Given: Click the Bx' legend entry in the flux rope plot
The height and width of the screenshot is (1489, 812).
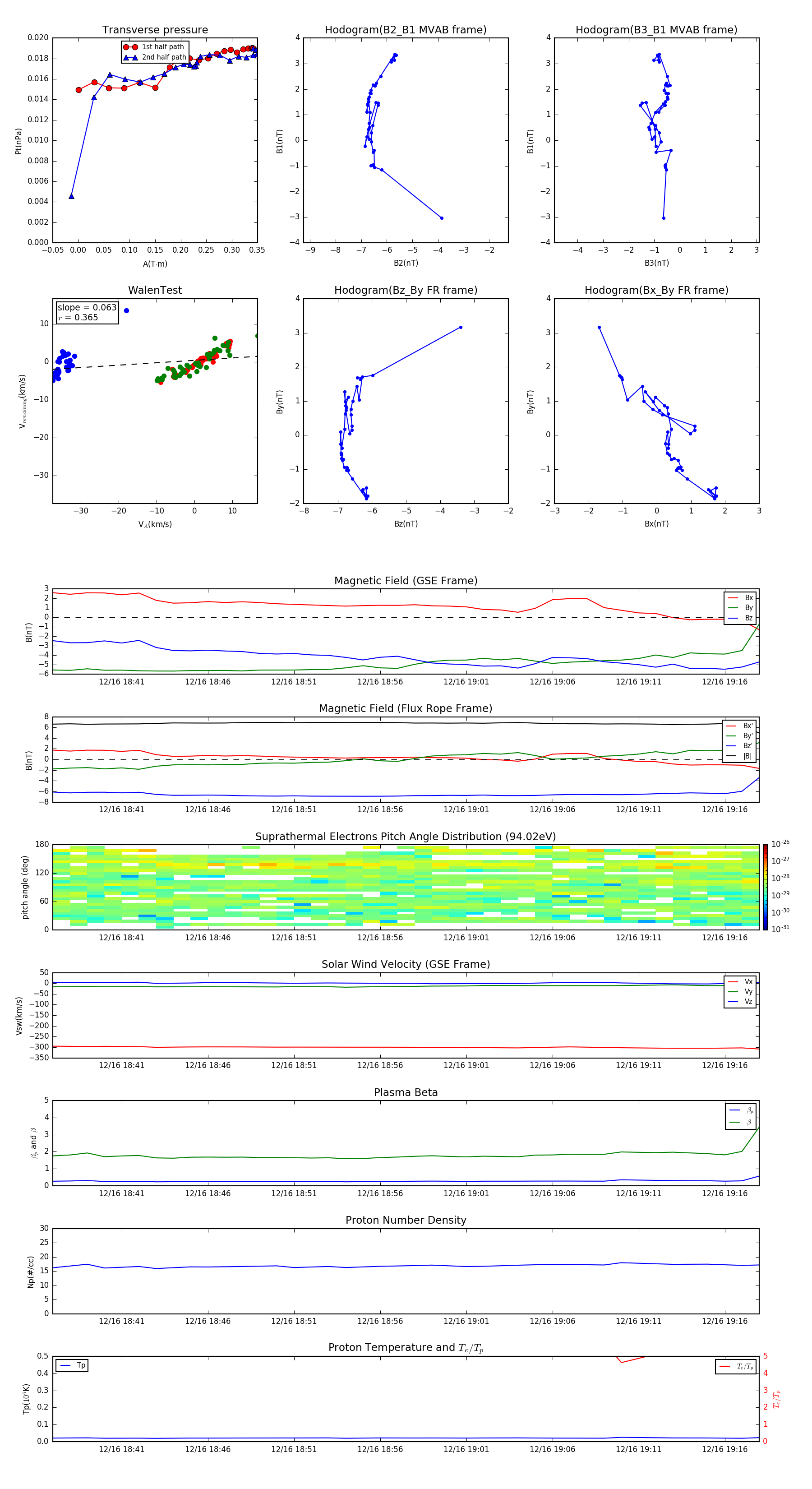Looking at the screenshot, I should tap(739, 726).
